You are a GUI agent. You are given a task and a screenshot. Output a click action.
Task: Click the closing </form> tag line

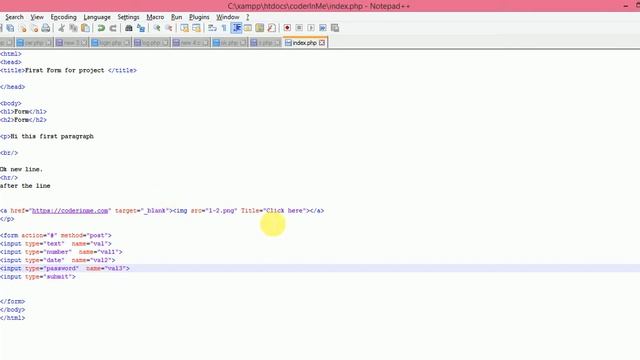click(x=13, y=301)
